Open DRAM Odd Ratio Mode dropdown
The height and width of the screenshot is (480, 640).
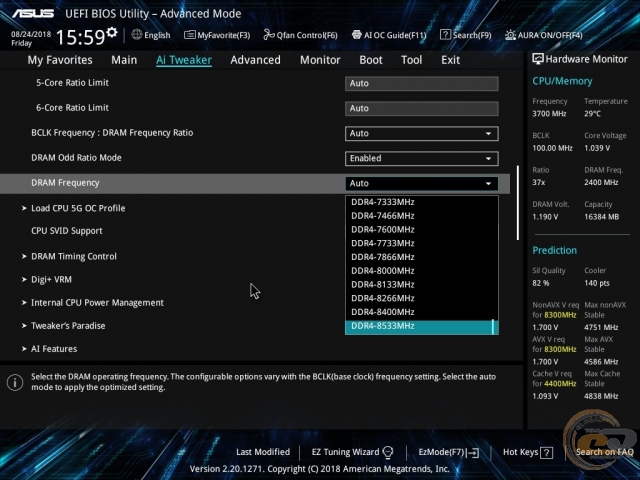tap(422, 158)
